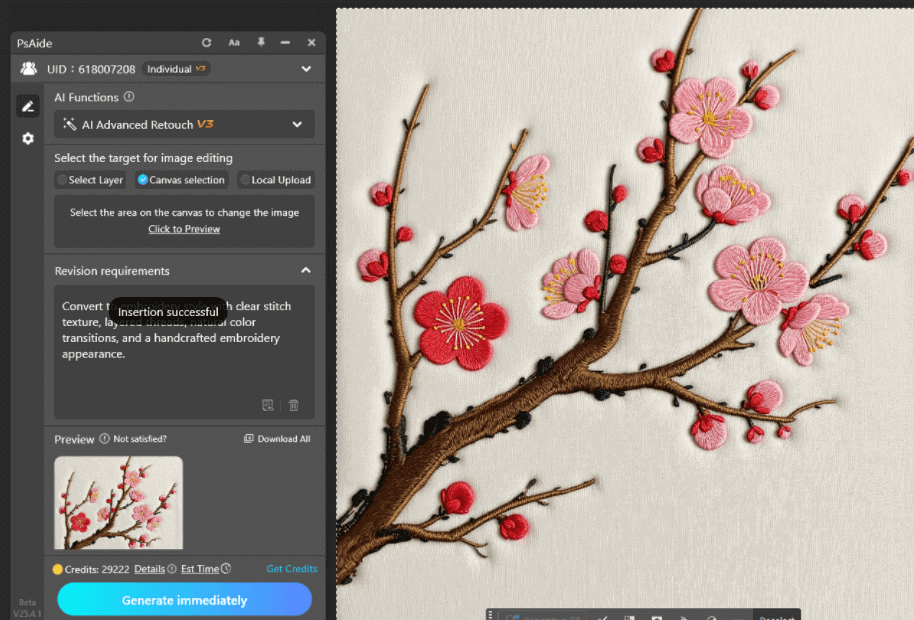
Task: Pin the PsAide panel with the pin icon
Action: point(261,43)
